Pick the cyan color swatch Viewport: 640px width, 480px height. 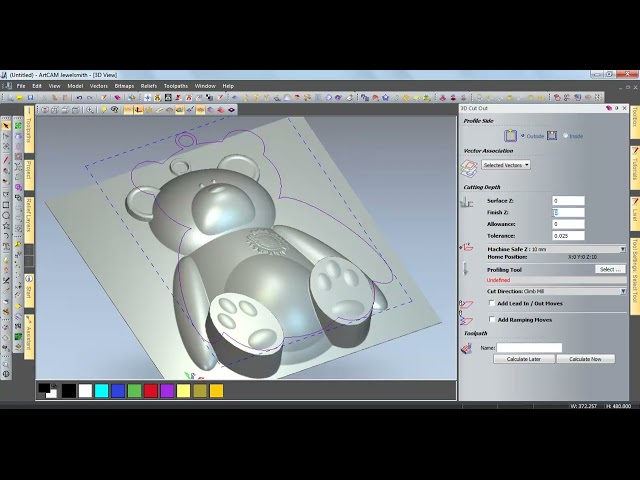coord(101,391)
